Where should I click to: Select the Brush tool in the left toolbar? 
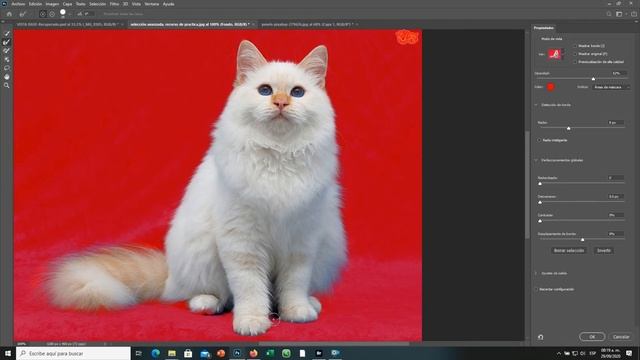[7, 51]
